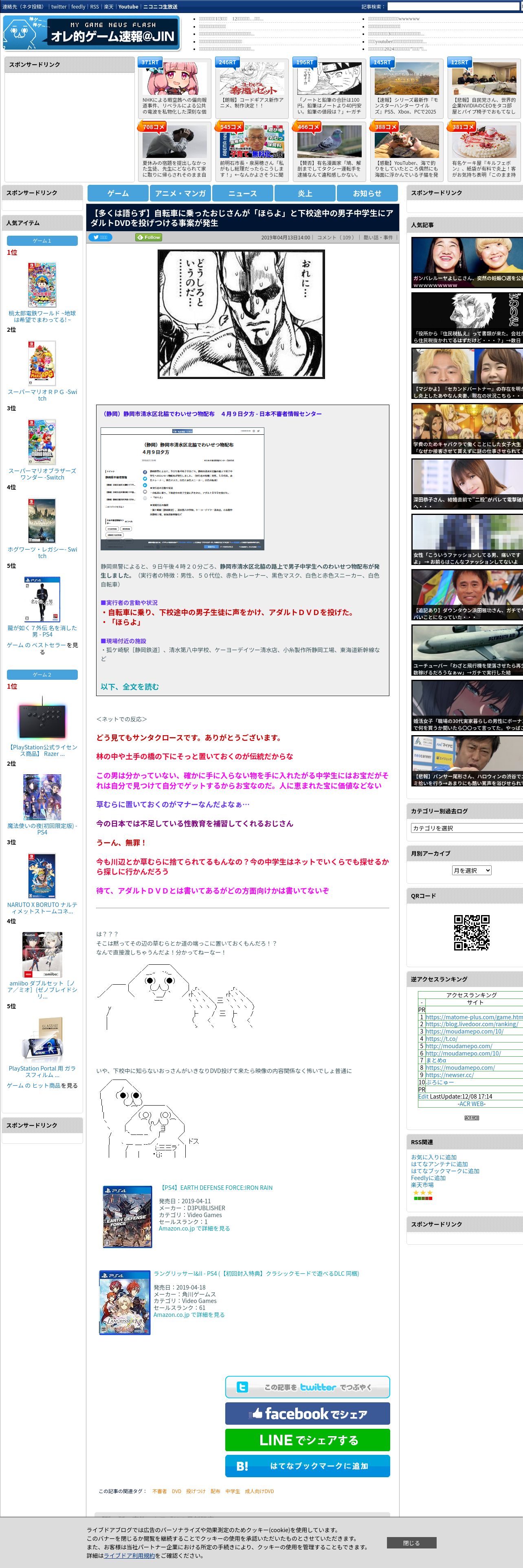Open the ゲーム navigation tab
The width and height of the screenshot is (523, 1568).
[x=118, y=193]
